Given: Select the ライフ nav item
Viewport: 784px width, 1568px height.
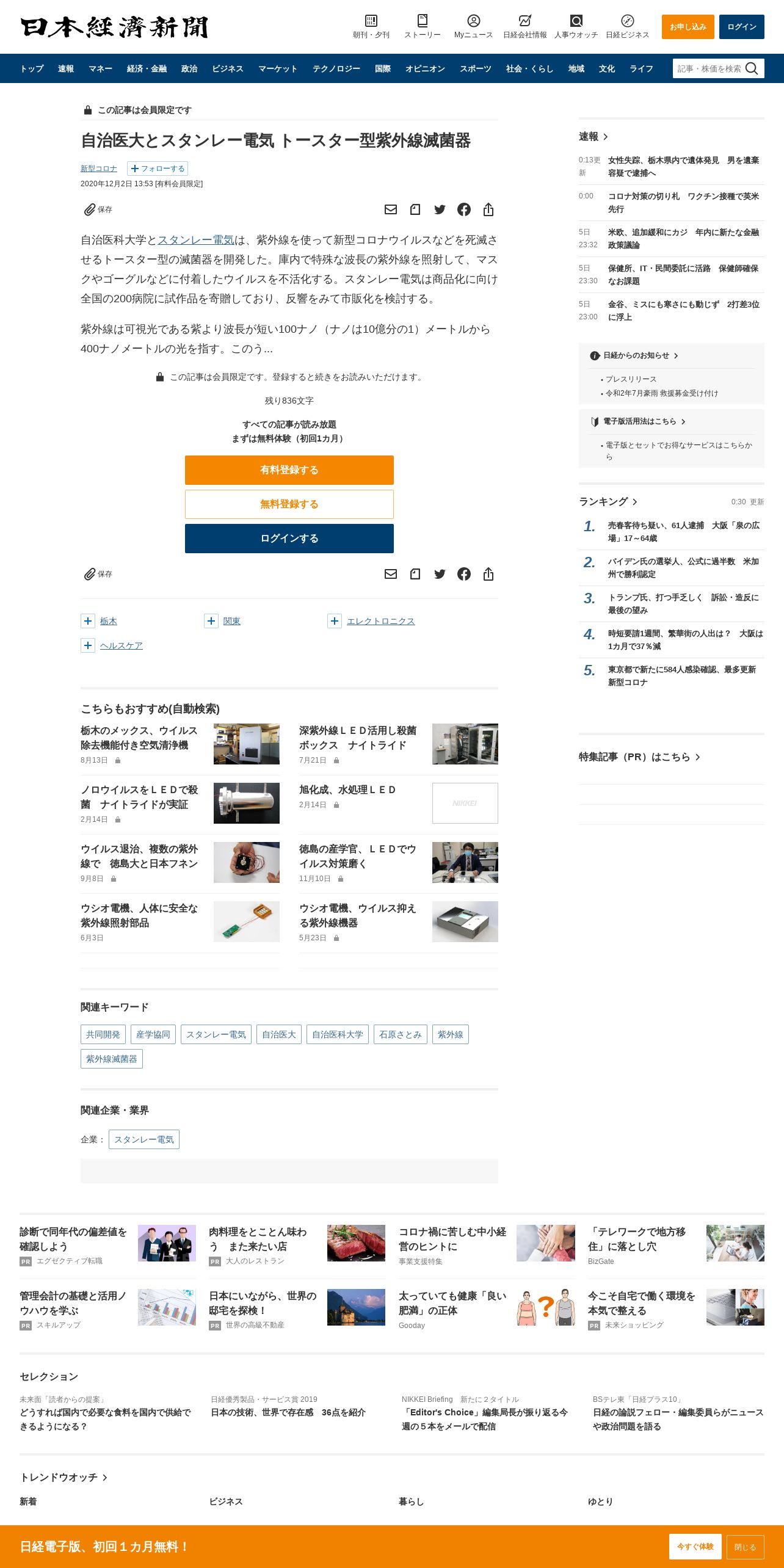Looking at the screenshot, I should click(x=641, y=68).
